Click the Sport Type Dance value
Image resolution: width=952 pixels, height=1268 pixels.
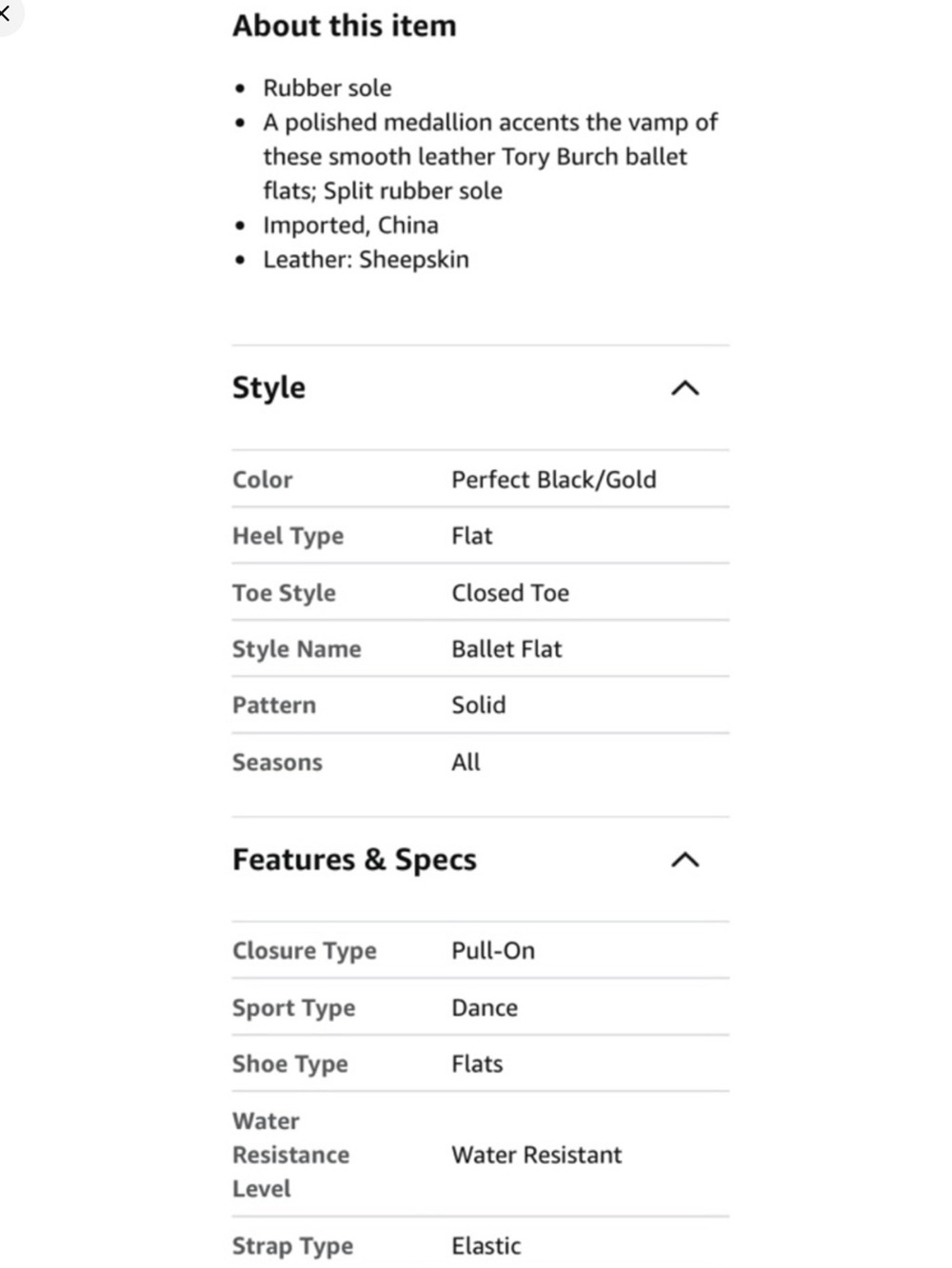(485, 1008)
